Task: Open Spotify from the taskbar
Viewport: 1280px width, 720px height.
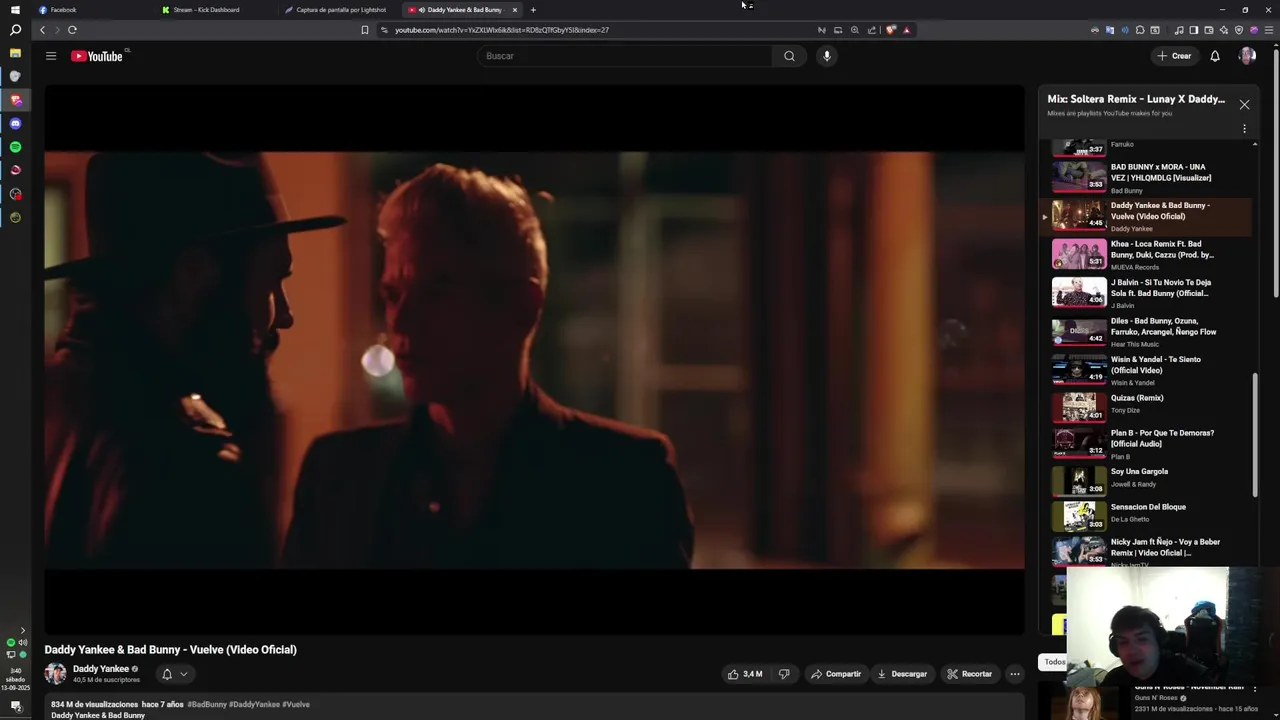Action: [x=15, y=147]
